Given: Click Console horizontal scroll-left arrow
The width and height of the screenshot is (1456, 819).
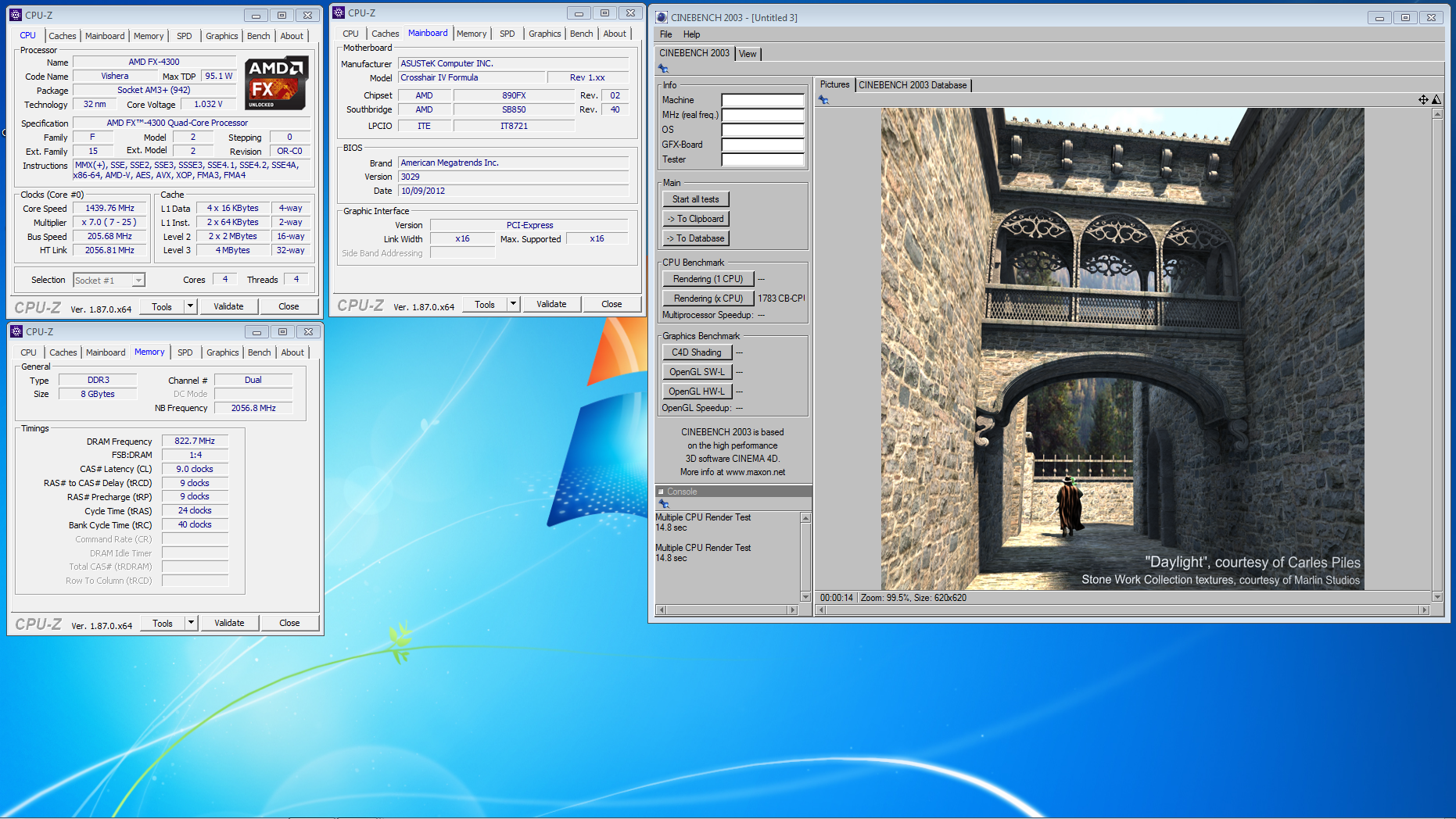Looking at the screenshot, I should click(661, 610).
